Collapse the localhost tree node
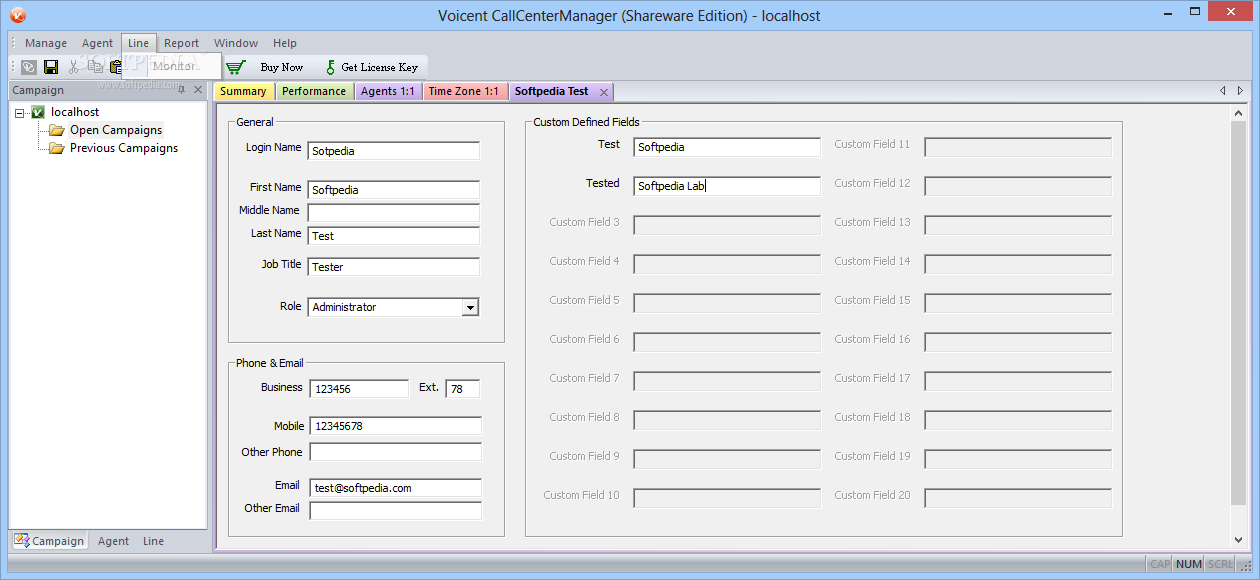The height and width of the screenshot is (580, 1260). [20, 113]
